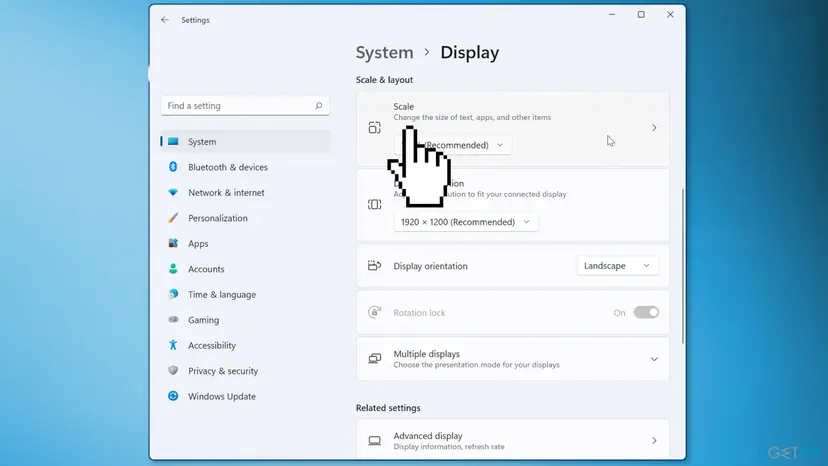
Task: Open Scale details with right chevron
Action: click(654, 127)
